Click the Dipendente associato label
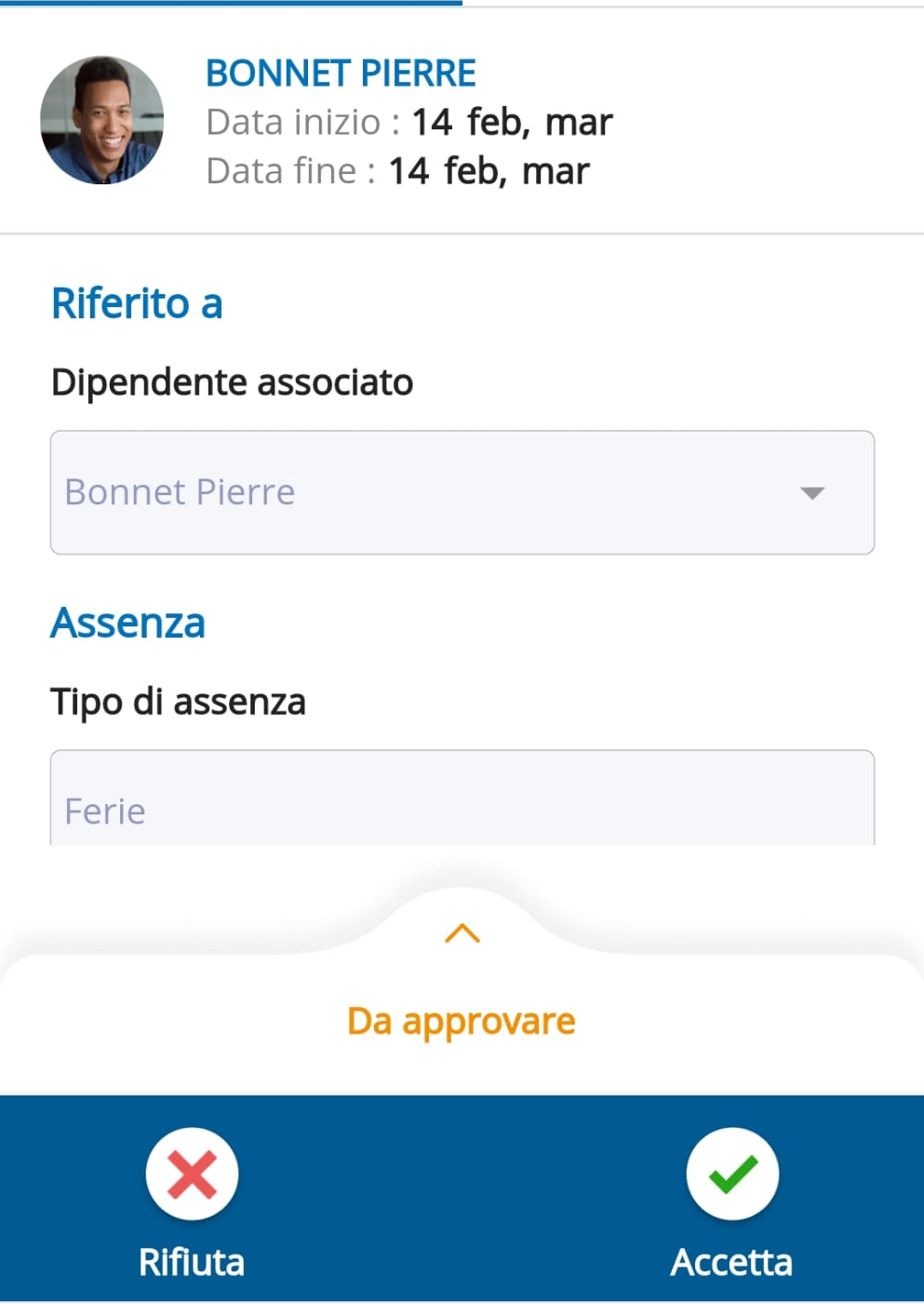The width and height of the screenshot is (924, 1304). 233,383
